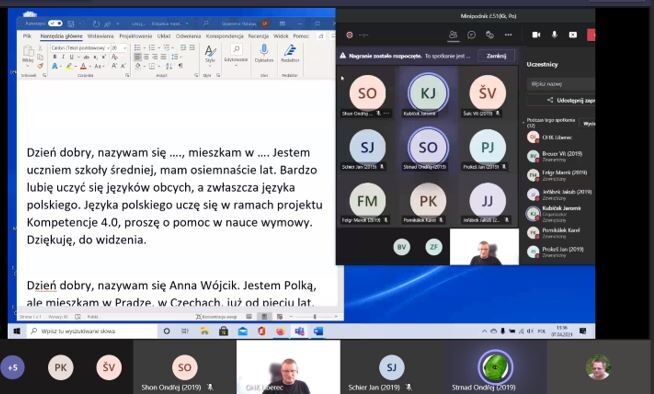Adjust the Word zoom slider

click(x=315, y=317)
